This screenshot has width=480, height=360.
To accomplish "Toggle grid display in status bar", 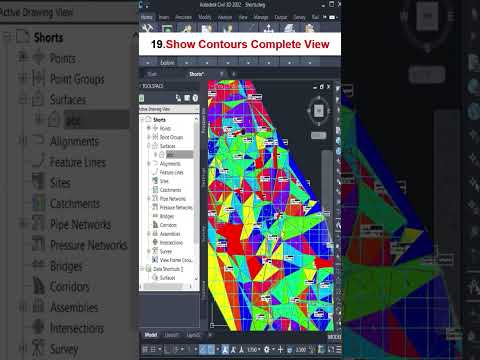I will [x=145, y=349].
